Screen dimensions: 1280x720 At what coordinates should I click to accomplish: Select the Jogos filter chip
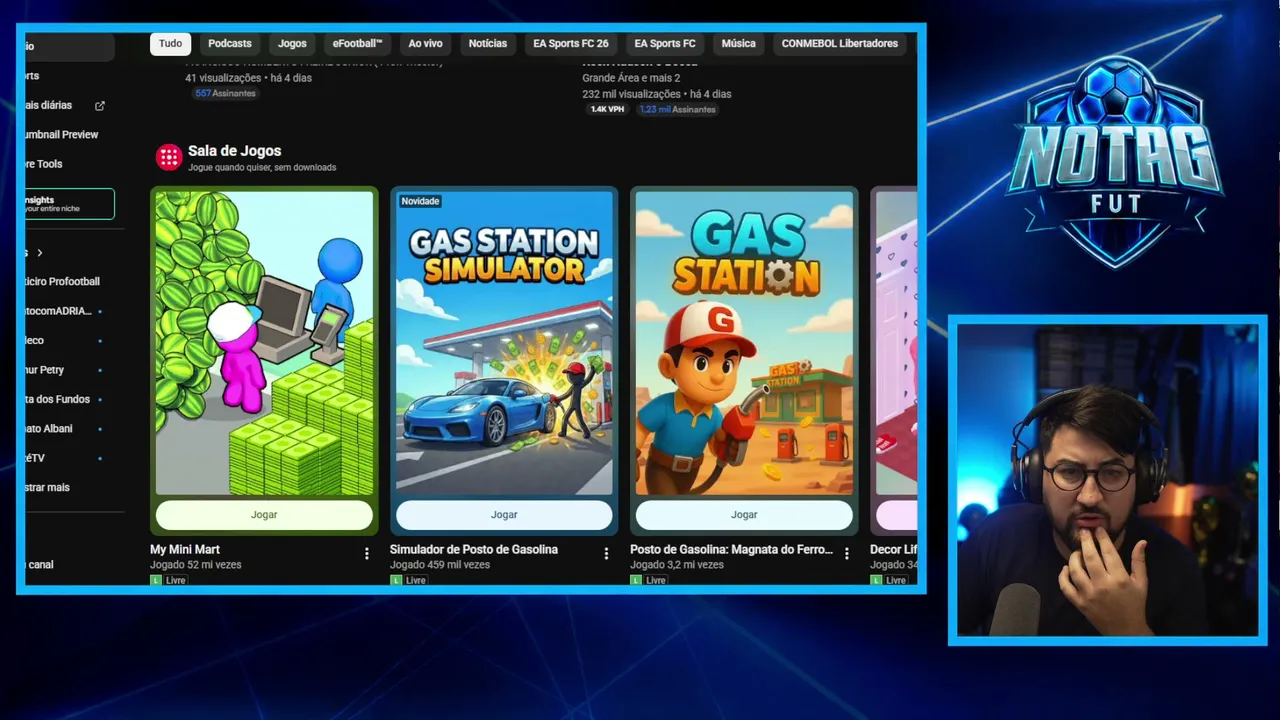tap(292, 44)
